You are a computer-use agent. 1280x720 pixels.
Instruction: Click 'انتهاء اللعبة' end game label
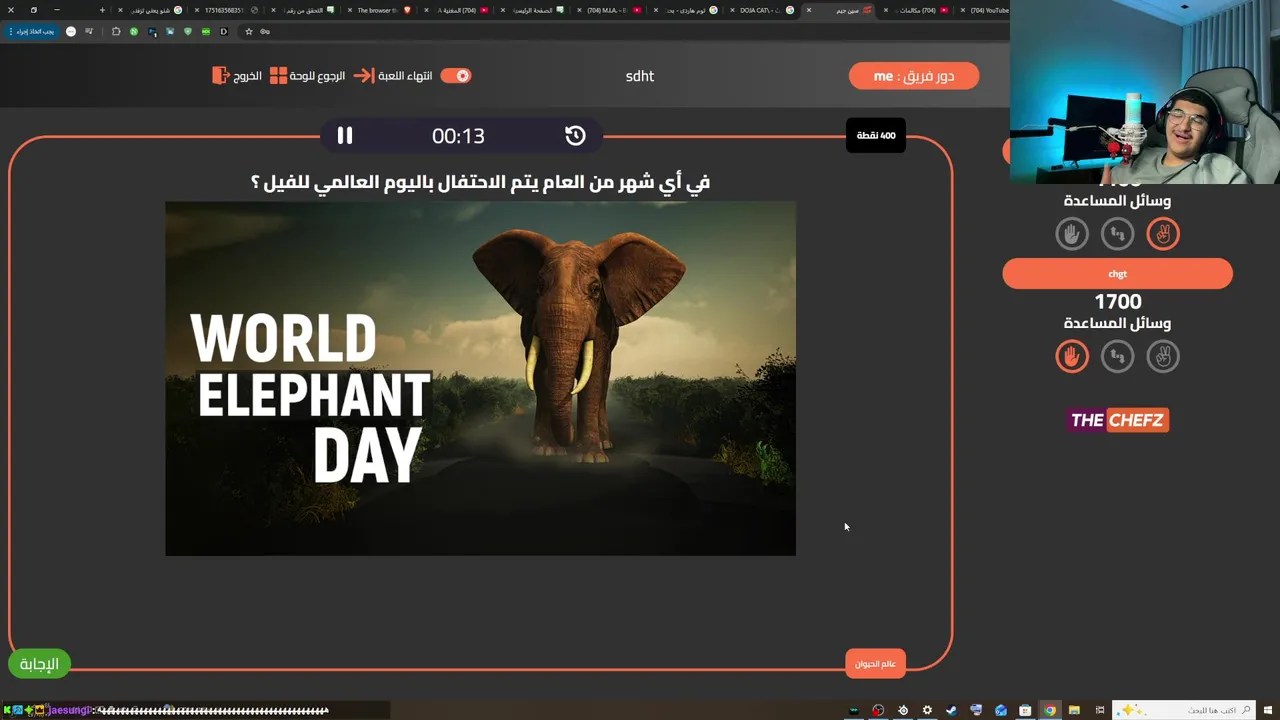[405, 76]
